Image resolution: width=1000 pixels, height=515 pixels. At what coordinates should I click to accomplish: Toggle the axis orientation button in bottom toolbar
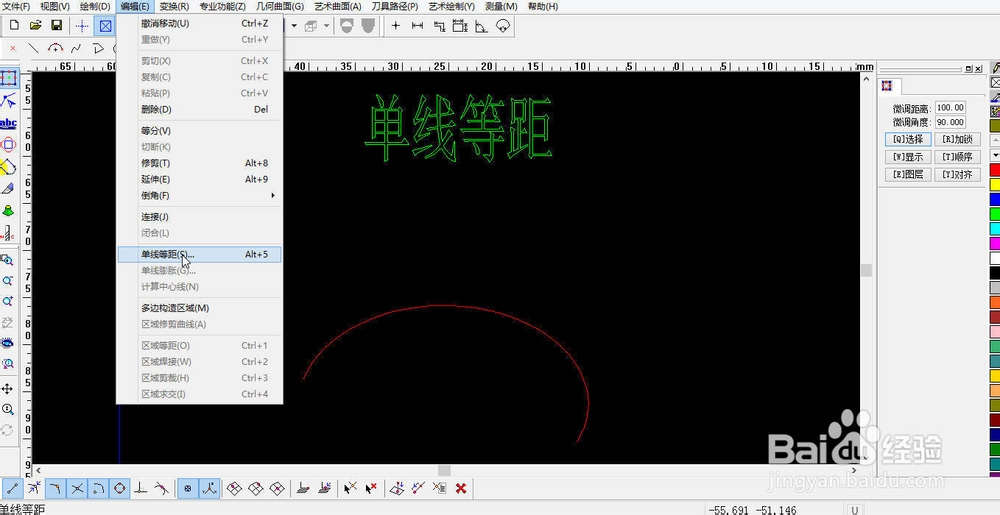[x=209, y=489]
